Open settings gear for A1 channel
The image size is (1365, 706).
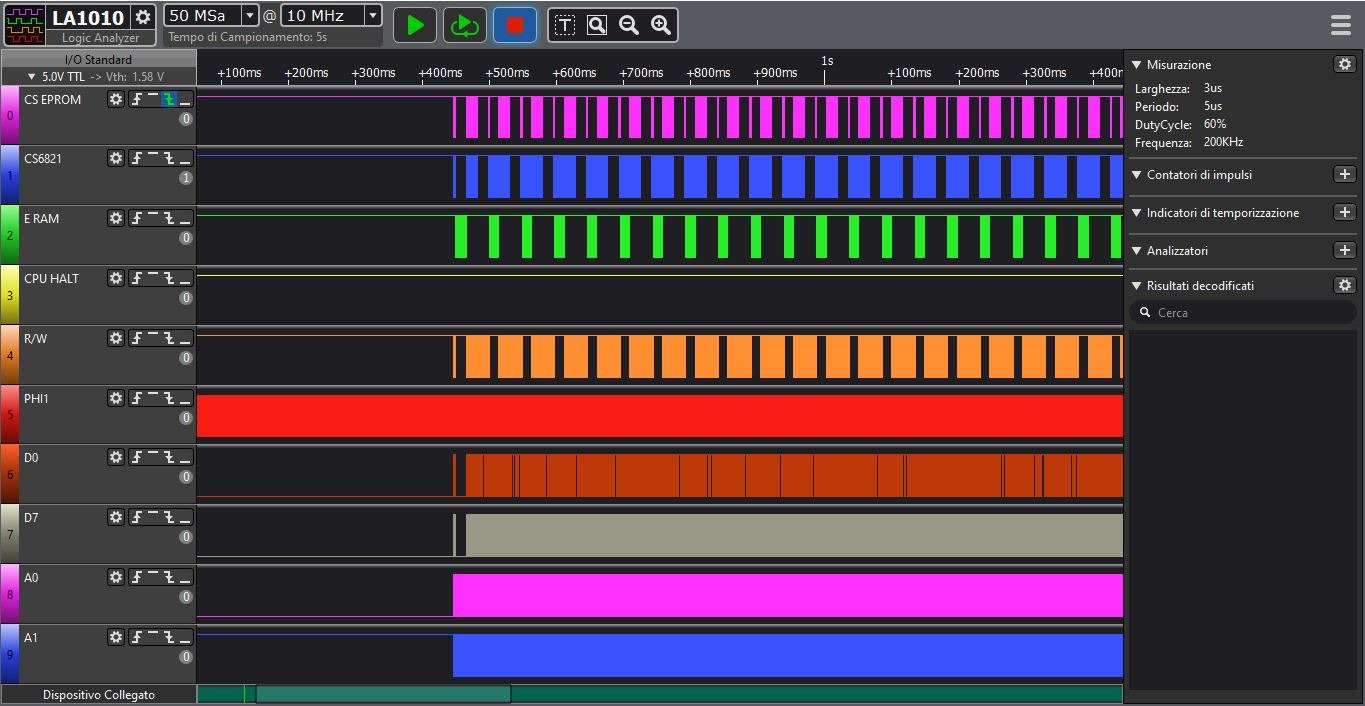pyautogui.click(x=116, y=637)
